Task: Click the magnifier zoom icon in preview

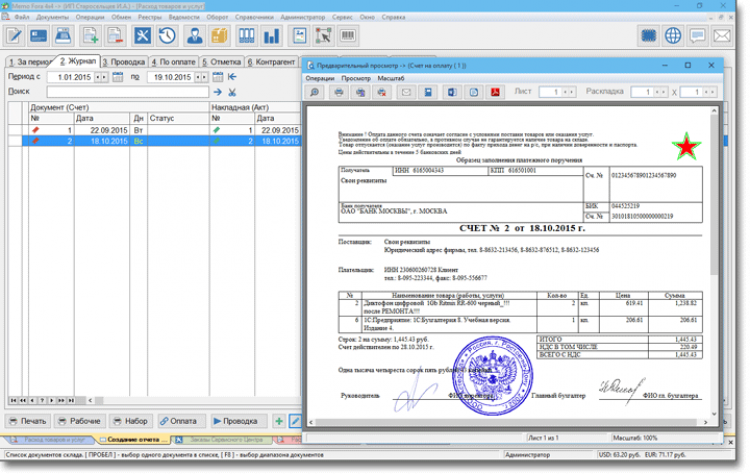Action: coord(315,92)
